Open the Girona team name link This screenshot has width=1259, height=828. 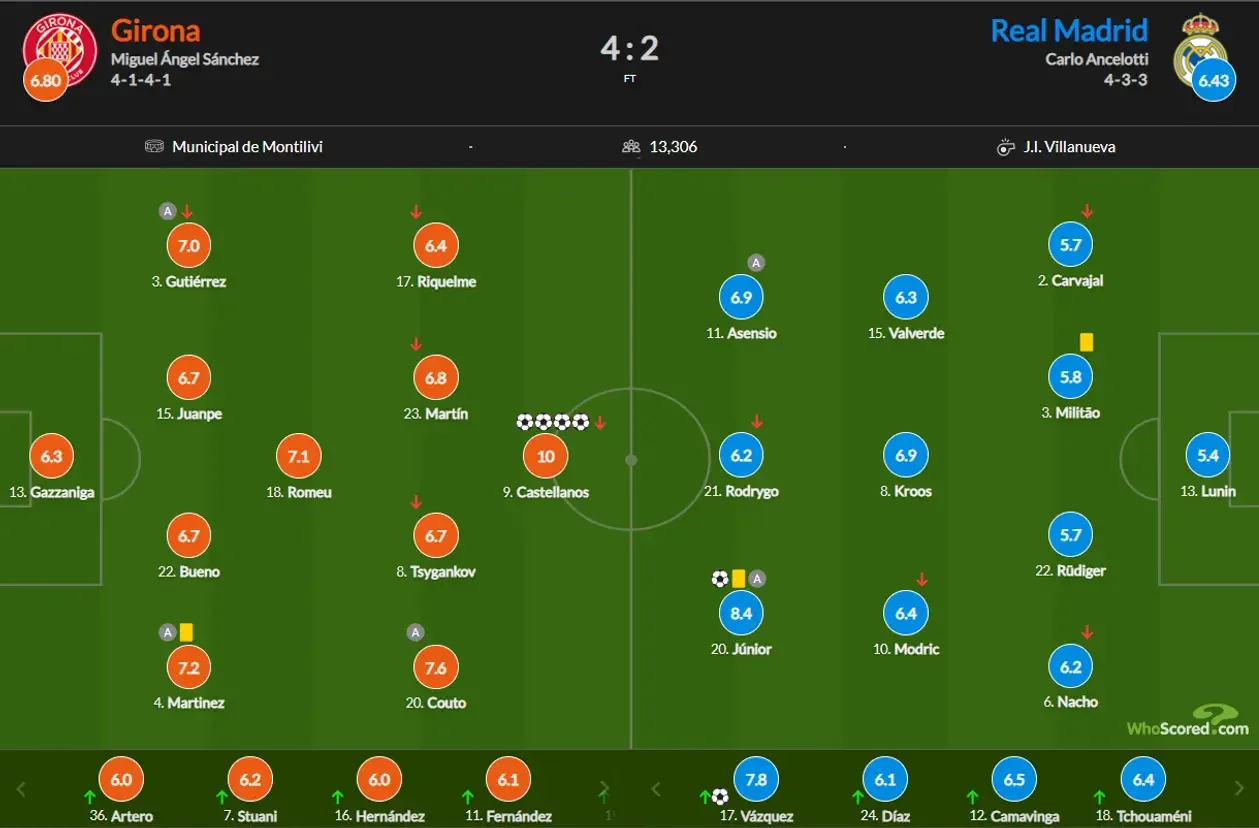point(155,30)
